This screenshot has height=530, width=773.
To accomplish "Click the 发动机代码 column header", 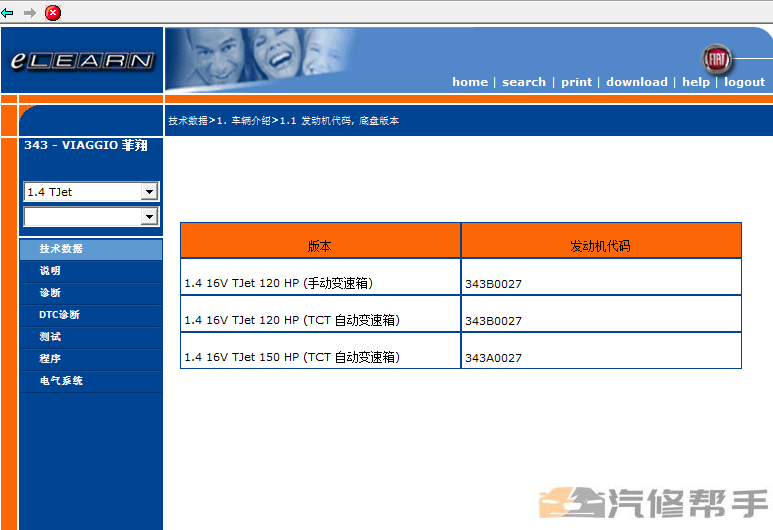I will coord(601,241).
